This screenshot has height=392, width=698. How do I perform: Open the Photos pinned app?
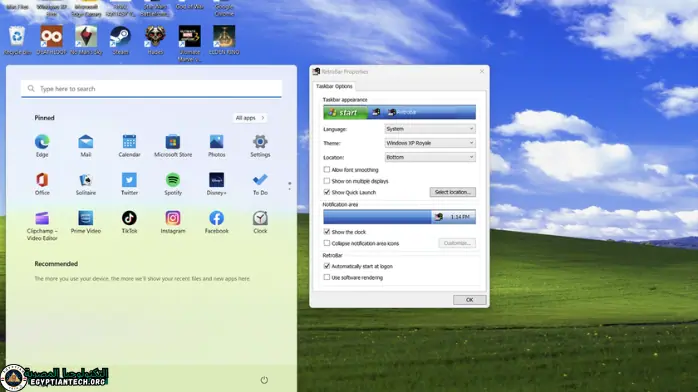[216, 146]
